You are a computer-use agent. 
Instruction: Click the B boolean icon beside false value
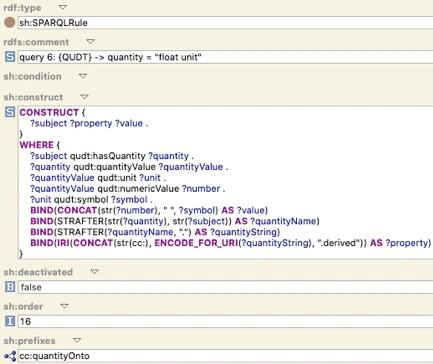10,287
